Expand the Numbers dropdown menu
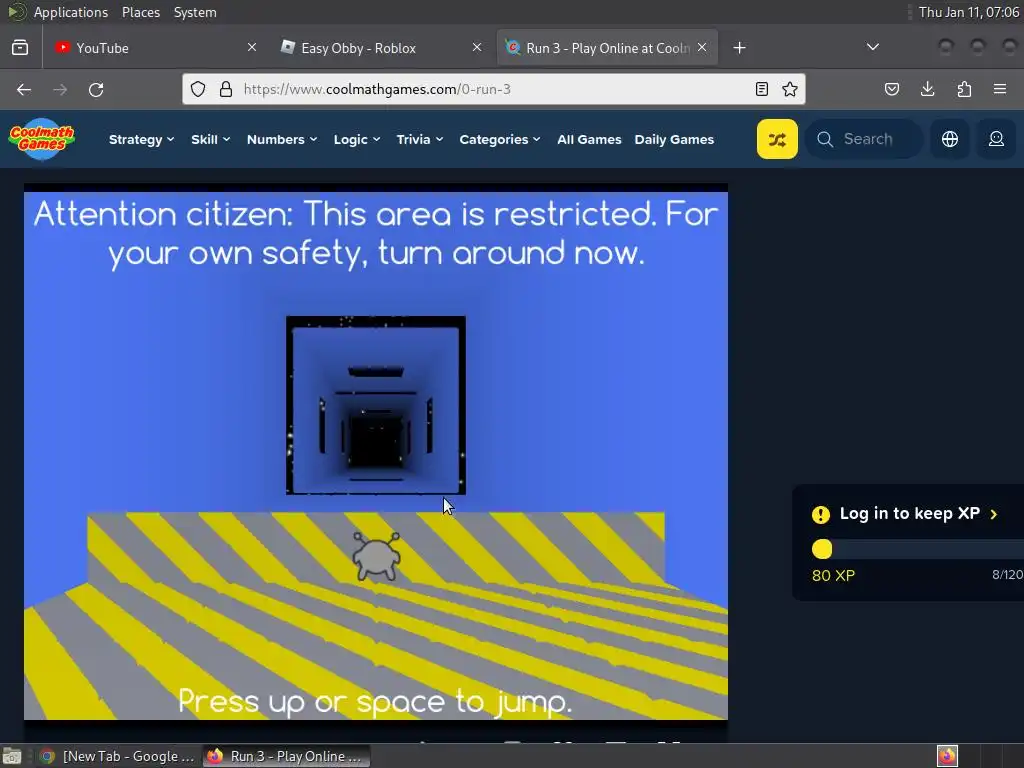The image size is (1024, 768). (281, 139)
